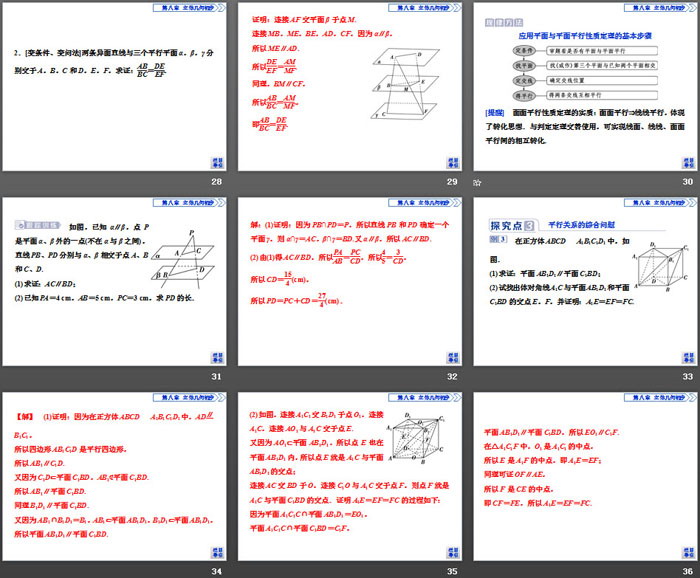
Task: Click the blue corner icon on slide 28
Action: [217, 163]
